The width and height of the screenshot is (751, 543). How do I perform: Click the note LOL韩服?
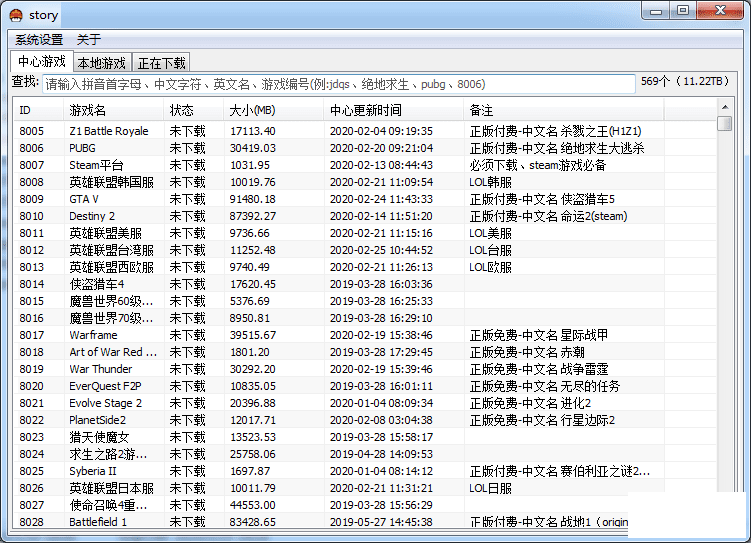click(x=490, y=182)
